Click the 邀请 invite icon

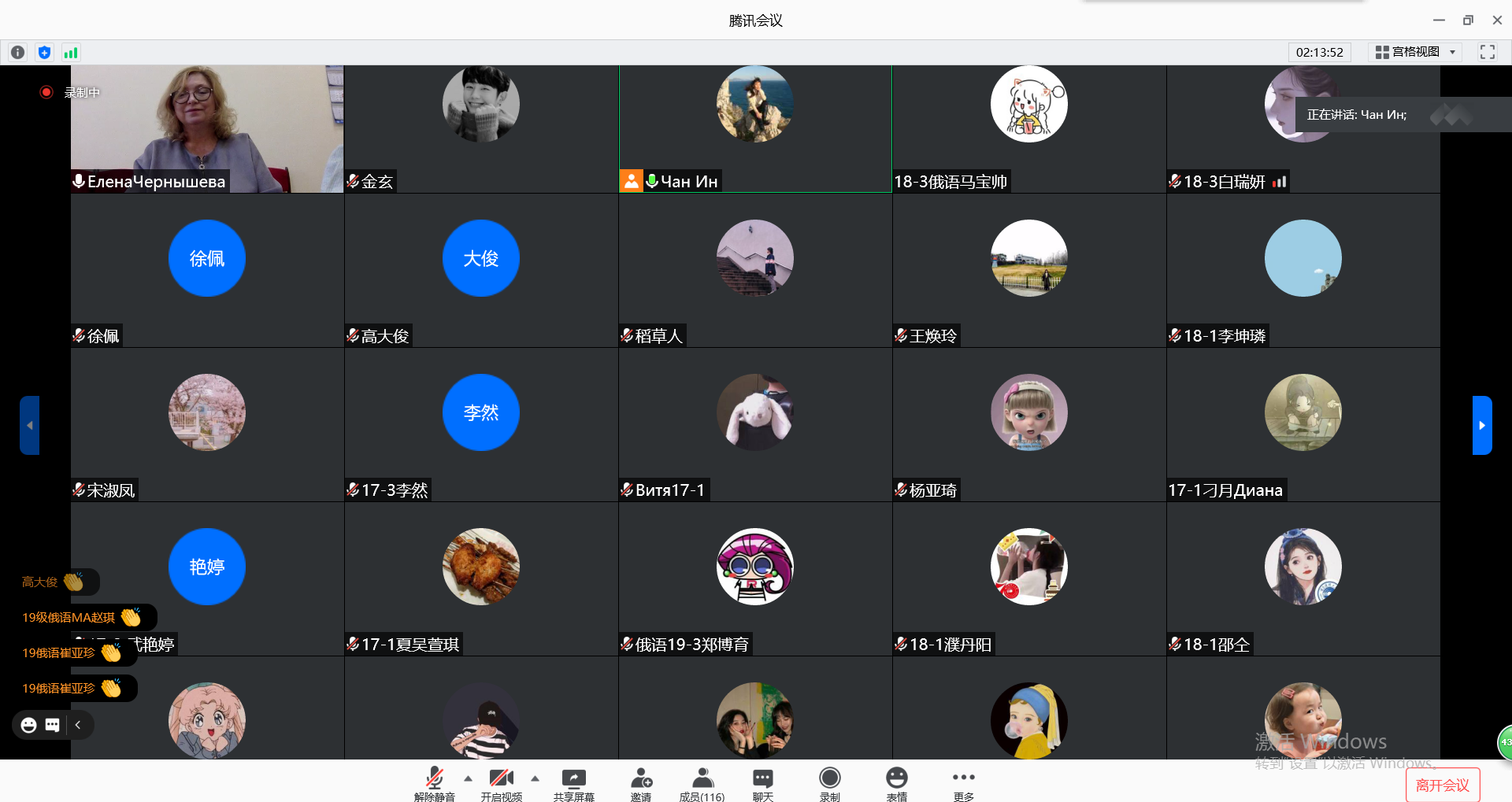click(x=641, y=783)
